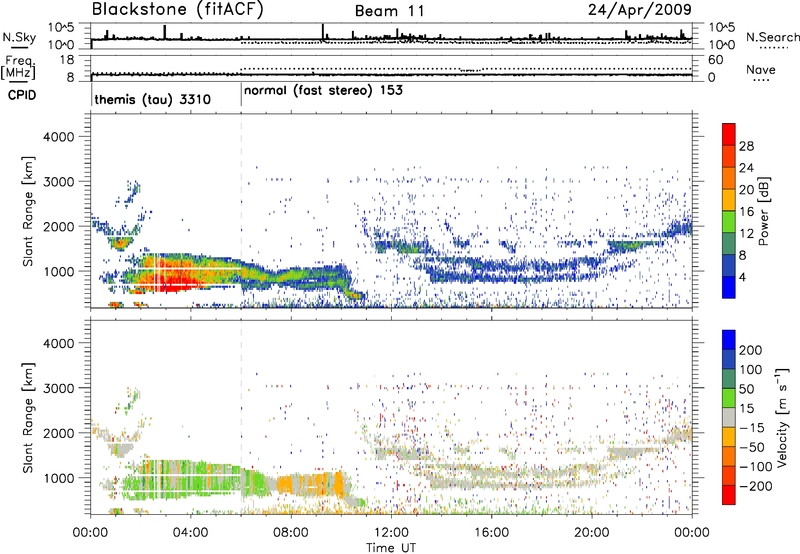Viewport: 800px width, 554px height.
Task: Click the '16:00' time tick label
Action: tap(491, 533)
